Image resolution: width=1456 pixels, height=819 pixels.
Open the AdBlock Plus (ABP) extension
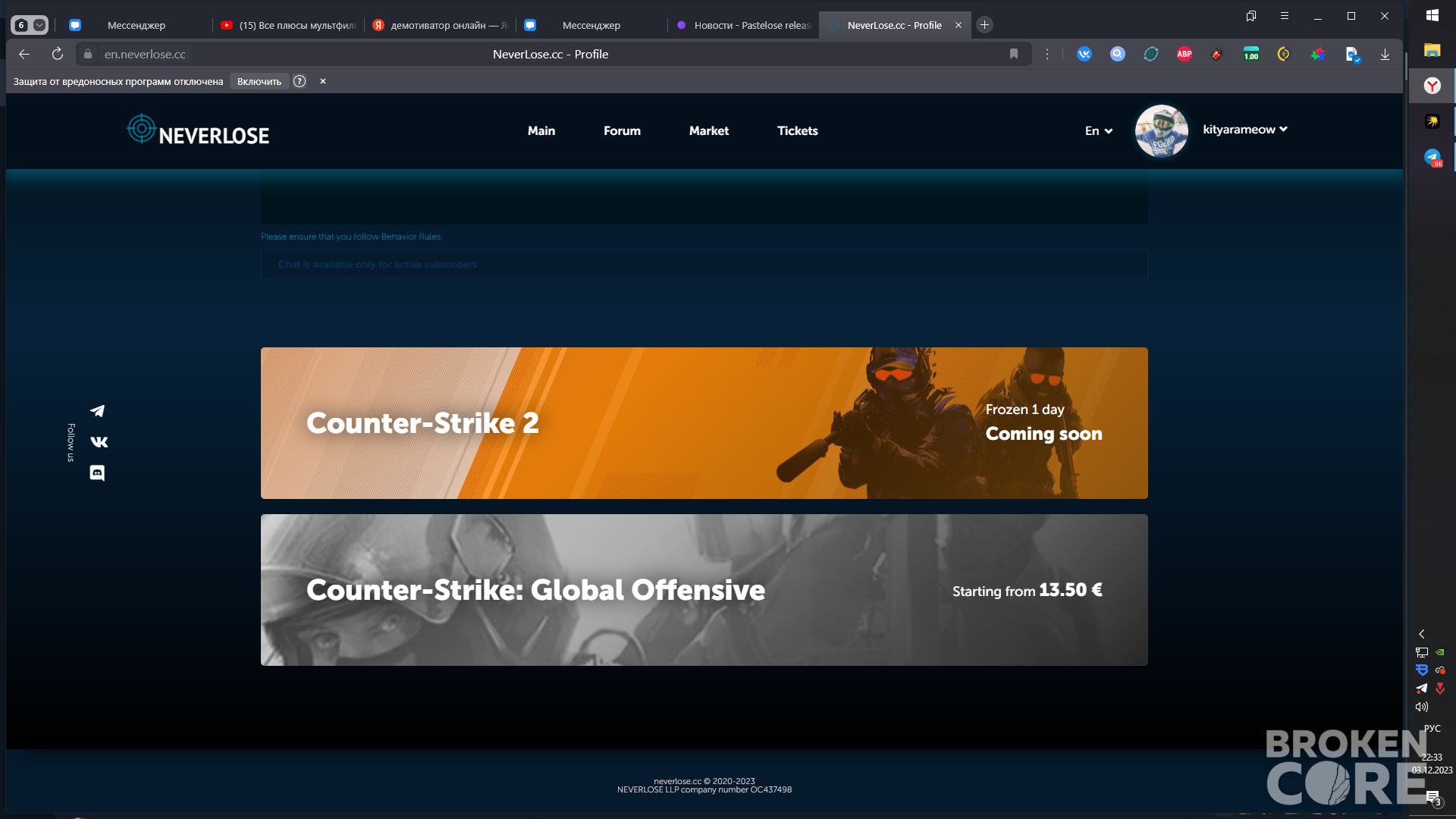[x=1185, y=54]
